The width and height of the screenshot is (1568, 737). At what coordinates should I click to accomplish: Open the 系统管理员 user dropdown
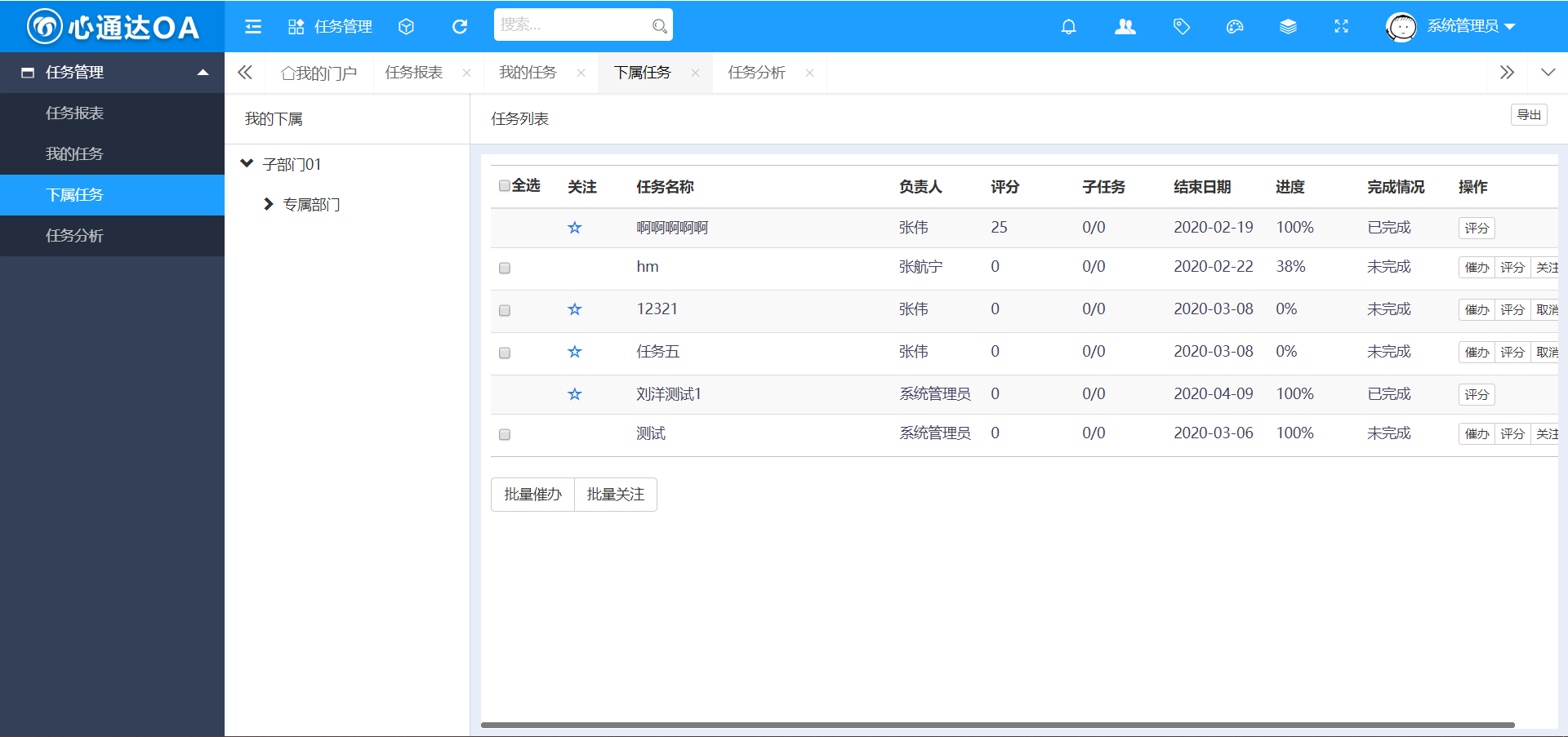click(1472, 26)
